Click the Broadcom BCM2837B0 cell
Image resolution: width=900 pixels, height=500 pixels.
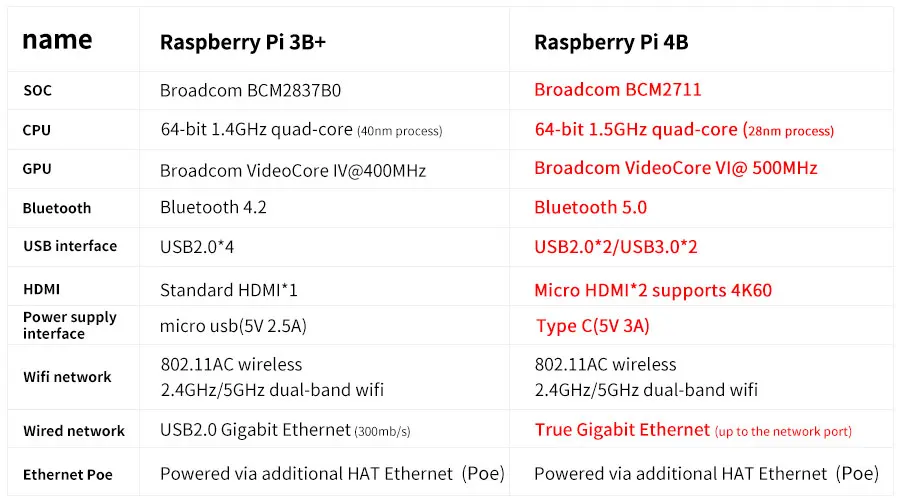[x=250, y=90]
